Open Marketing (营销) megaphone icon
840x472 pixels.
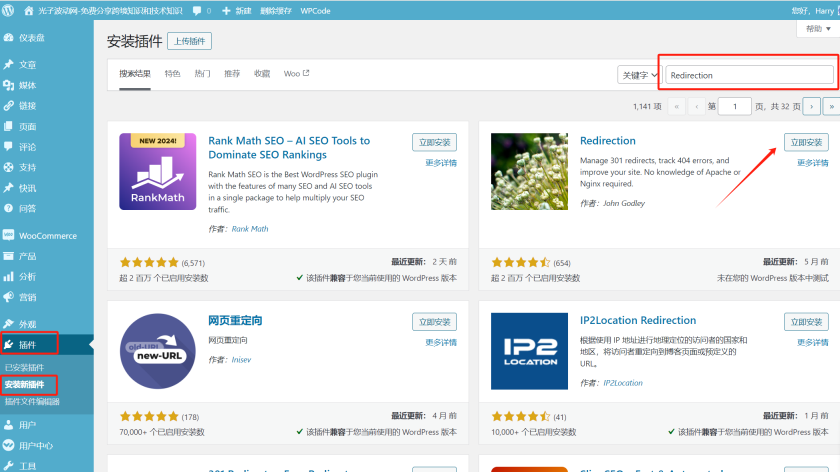pyautogui.click(x=8, y=297)
